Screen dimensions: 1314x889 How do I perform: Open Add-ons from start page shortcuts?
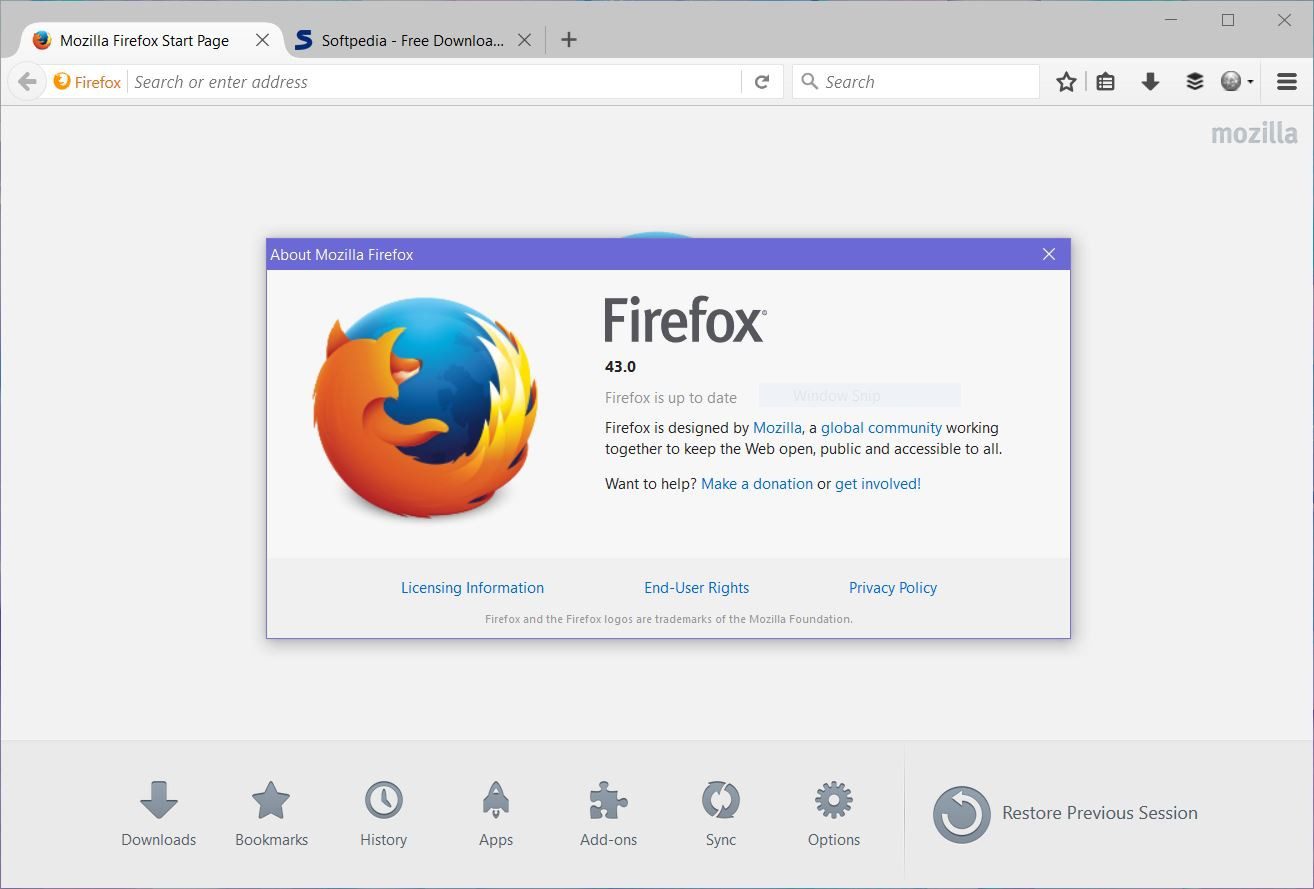pyautogui.click(x=608, y=814)
